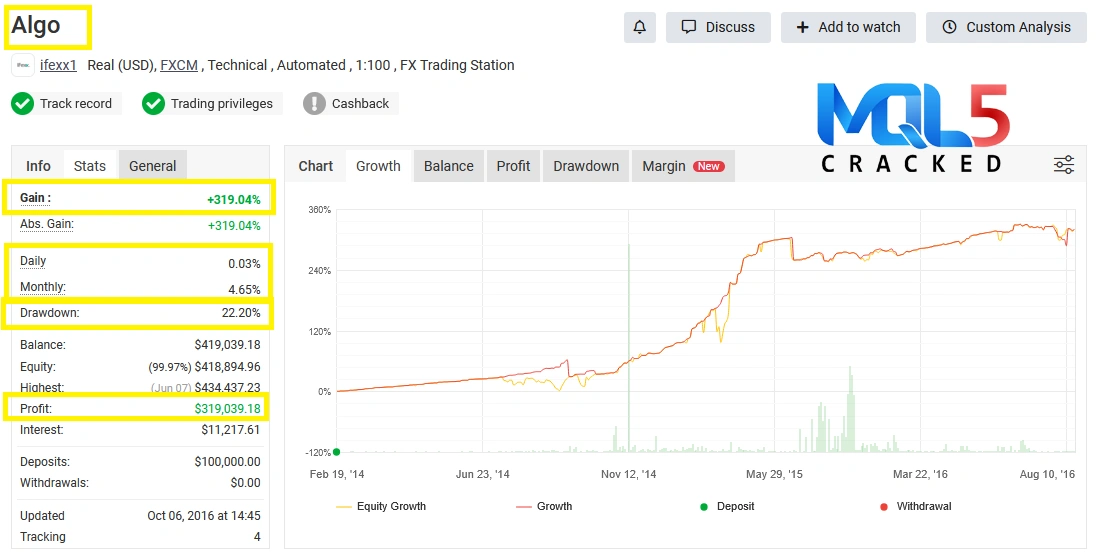Click the Track record green checkmark
The image size is (1114, 555).
(23, 103)
